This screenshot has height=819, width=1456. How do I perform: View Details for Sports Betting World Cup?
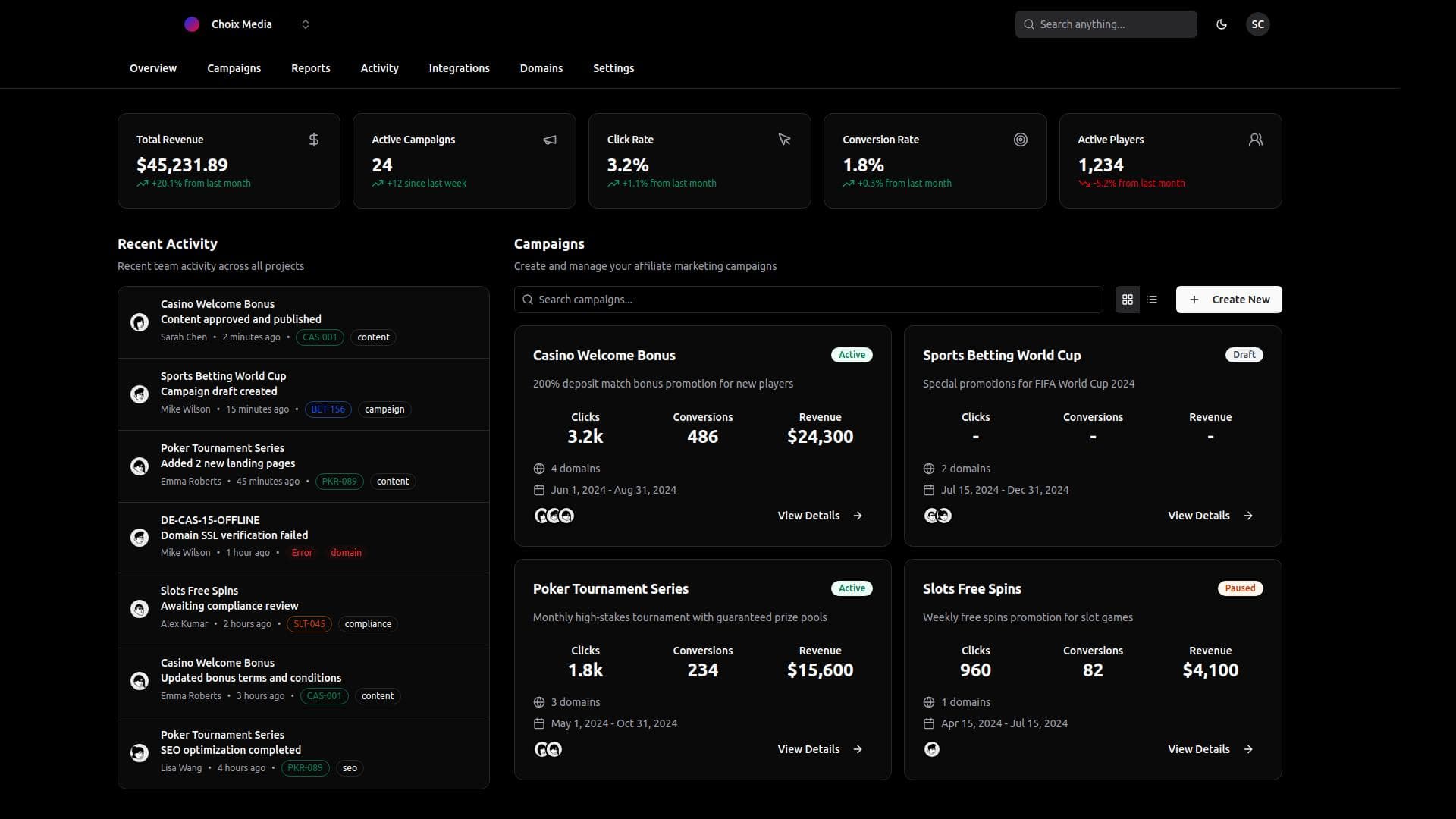(1210, 516)
